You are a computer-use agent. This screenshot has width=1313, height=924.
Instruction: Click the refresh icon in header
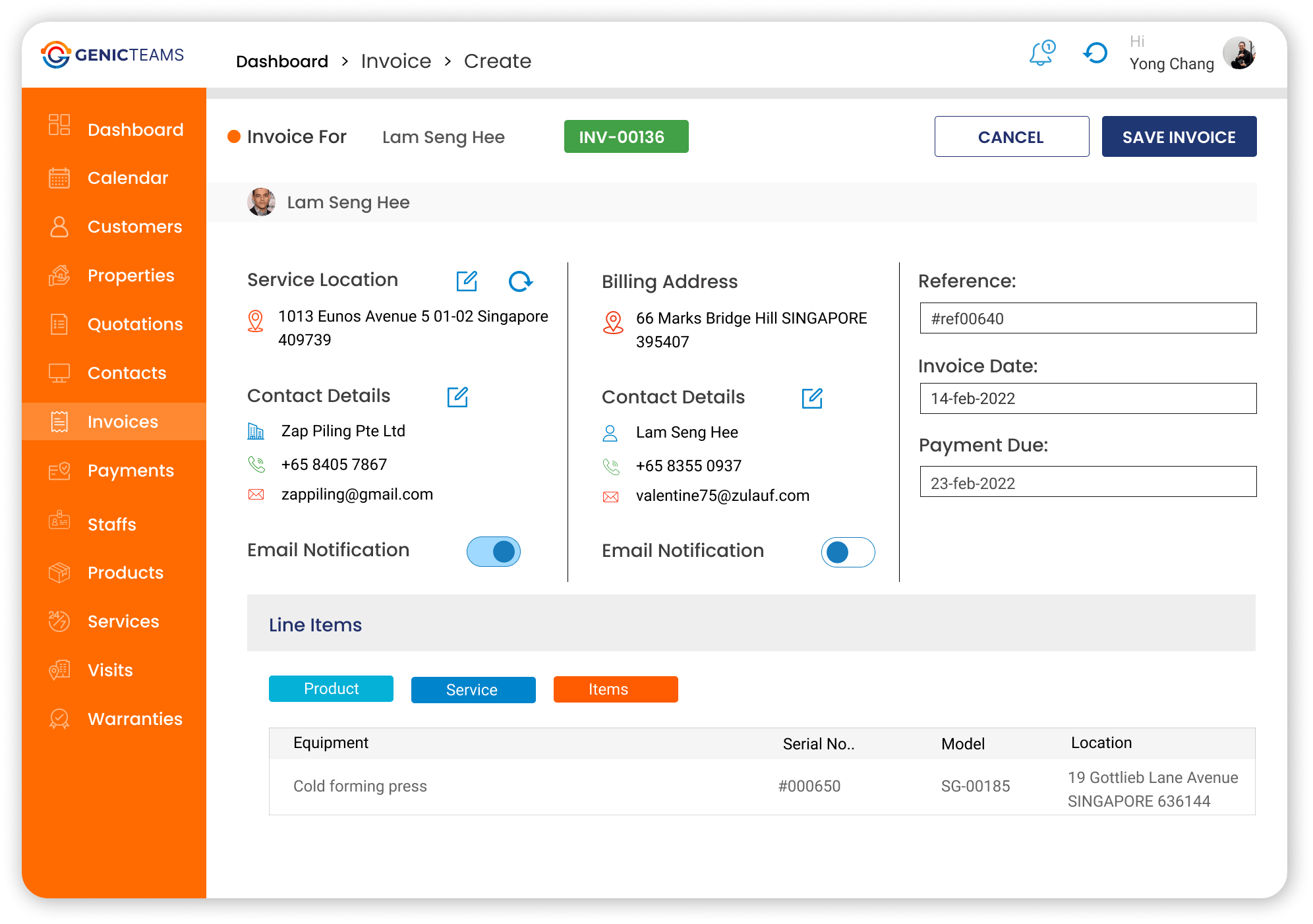point(1095,53)
